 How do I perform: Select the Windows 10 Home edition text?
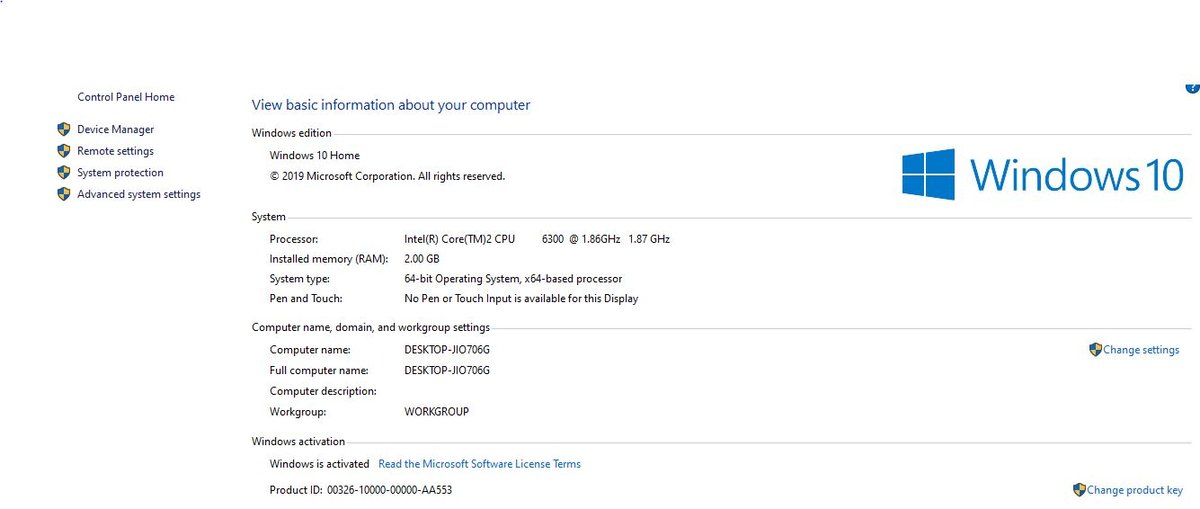pos(315,156)
